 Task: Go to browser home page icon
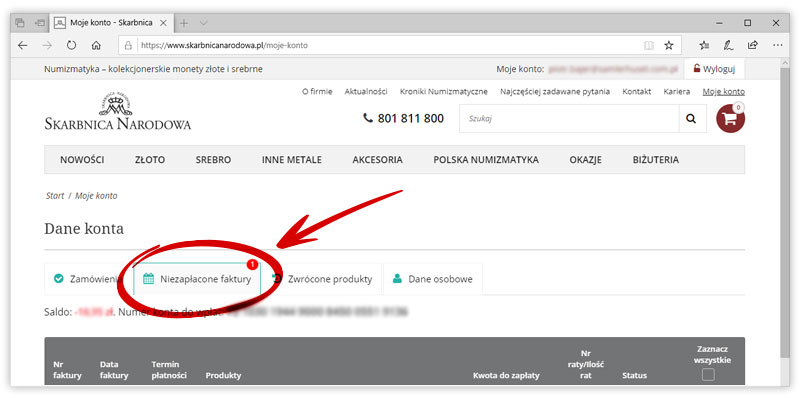(96, 45)
